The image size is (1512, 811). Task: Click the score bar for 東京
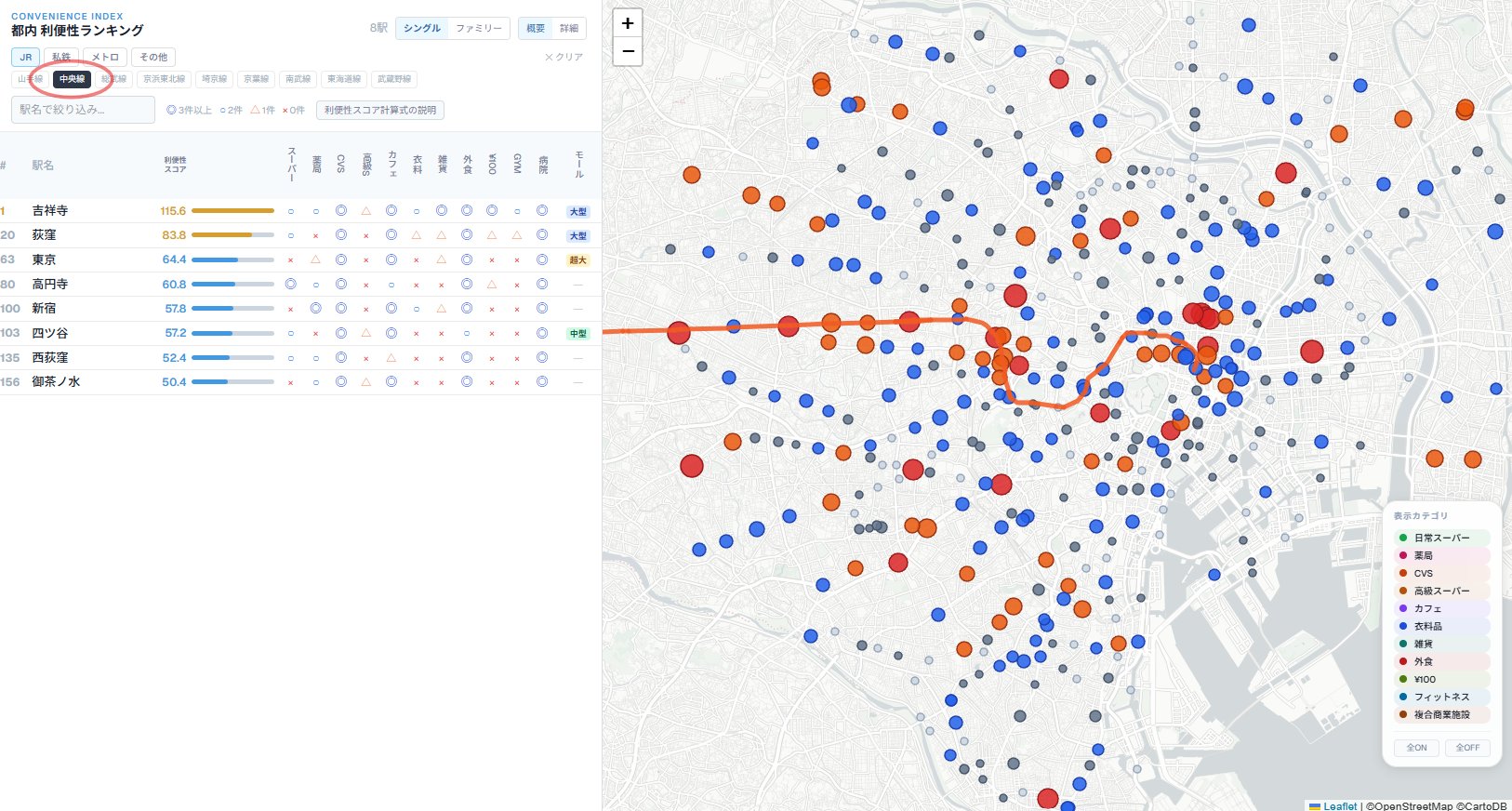coord(232,259)
